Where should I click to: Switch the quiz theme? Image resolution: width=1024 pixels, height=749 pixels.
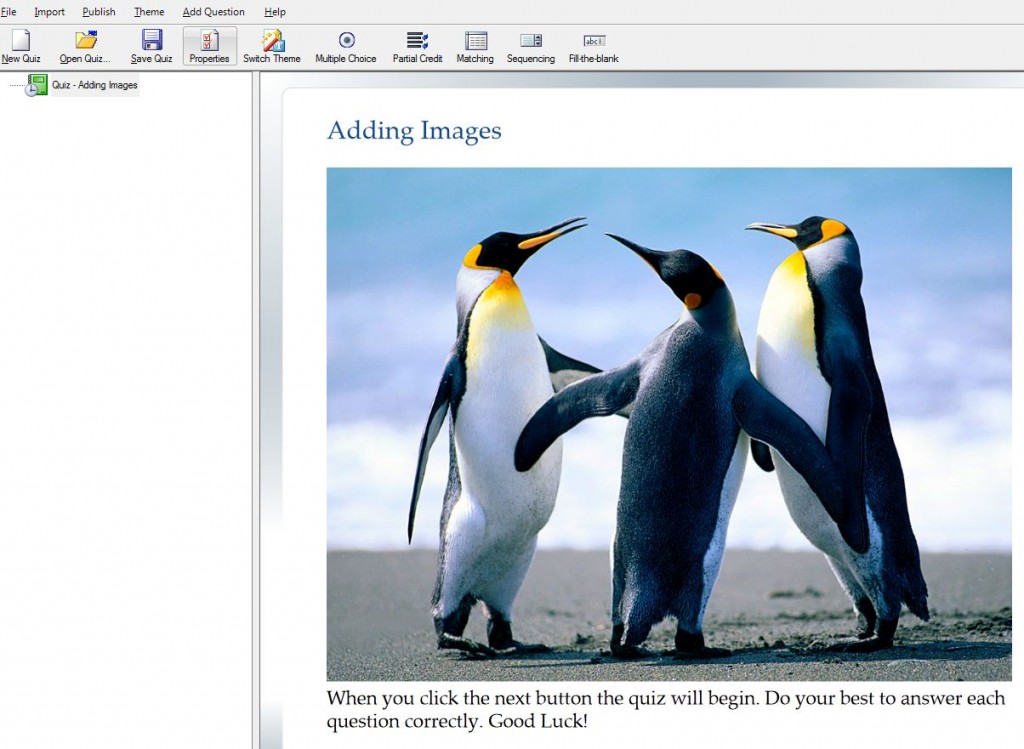coord(271,44)
